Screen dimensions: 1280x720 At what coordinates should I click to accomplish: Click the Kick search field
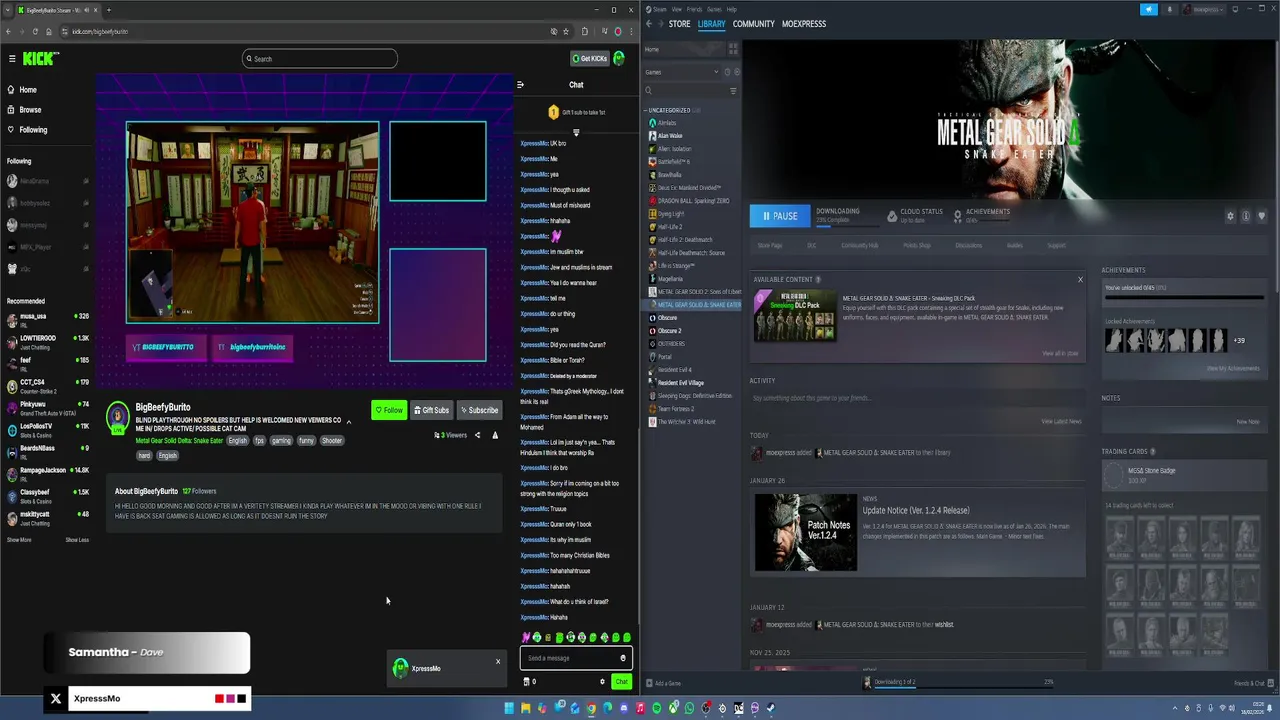coord(320,59)
